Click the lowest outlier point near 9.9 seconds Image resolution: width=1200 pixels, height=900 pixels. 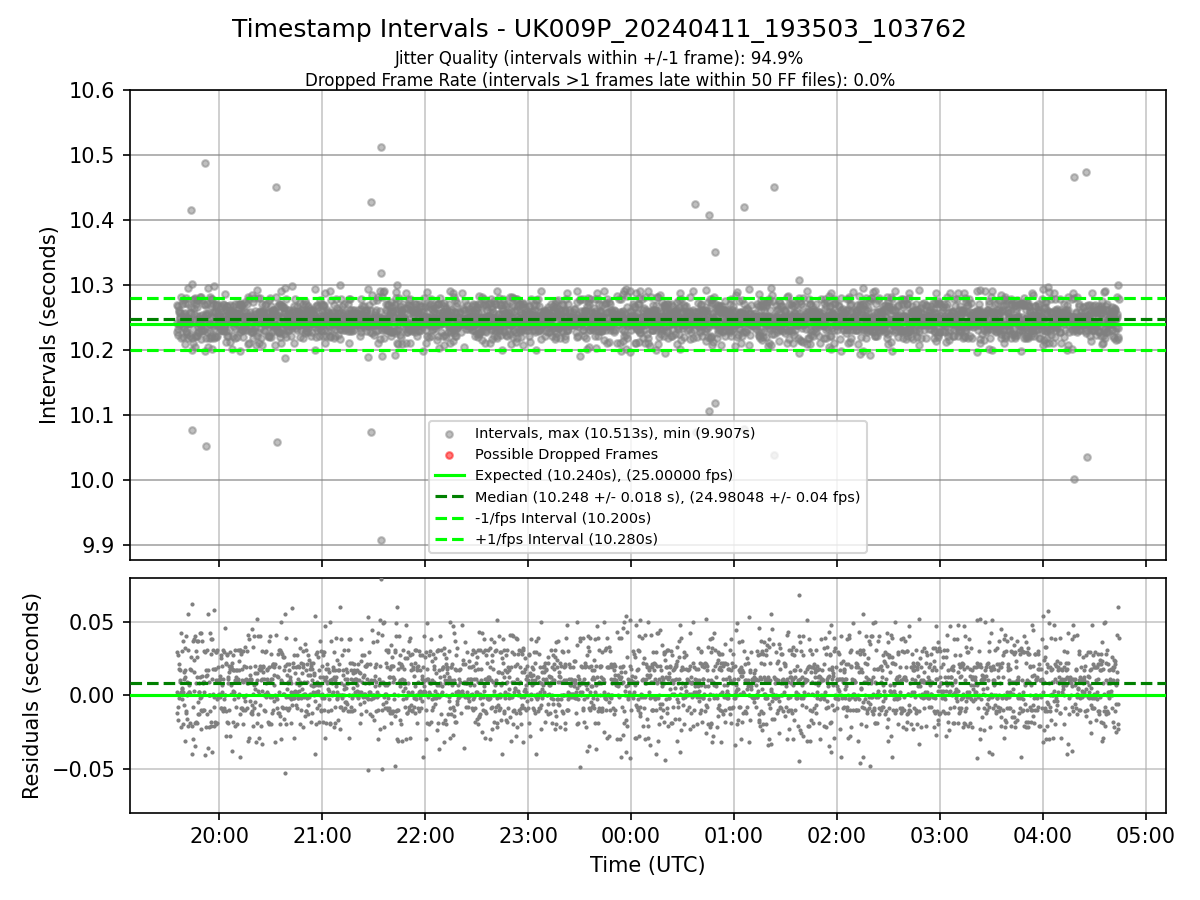tap(381, 540)
